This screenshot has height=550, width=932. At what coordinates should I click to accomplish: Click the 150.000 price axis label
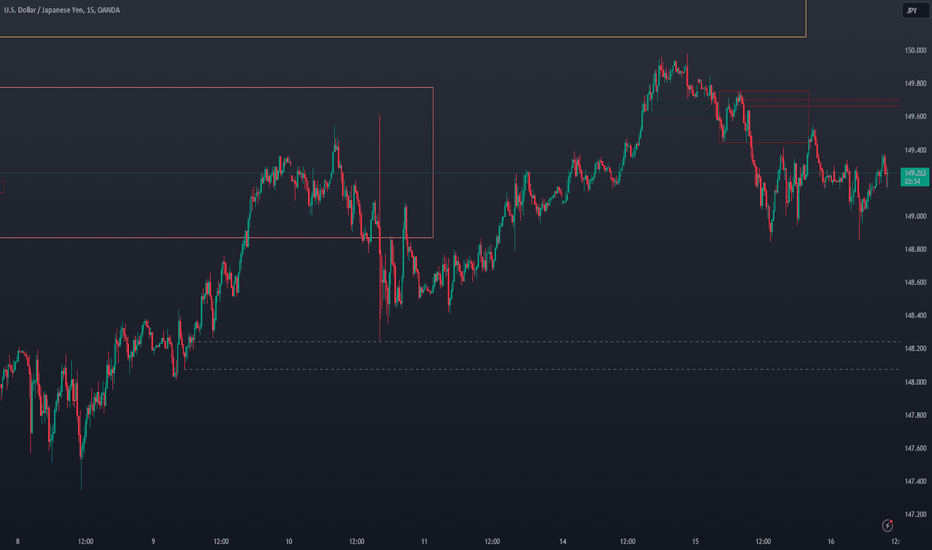click(x=915, y=51)
